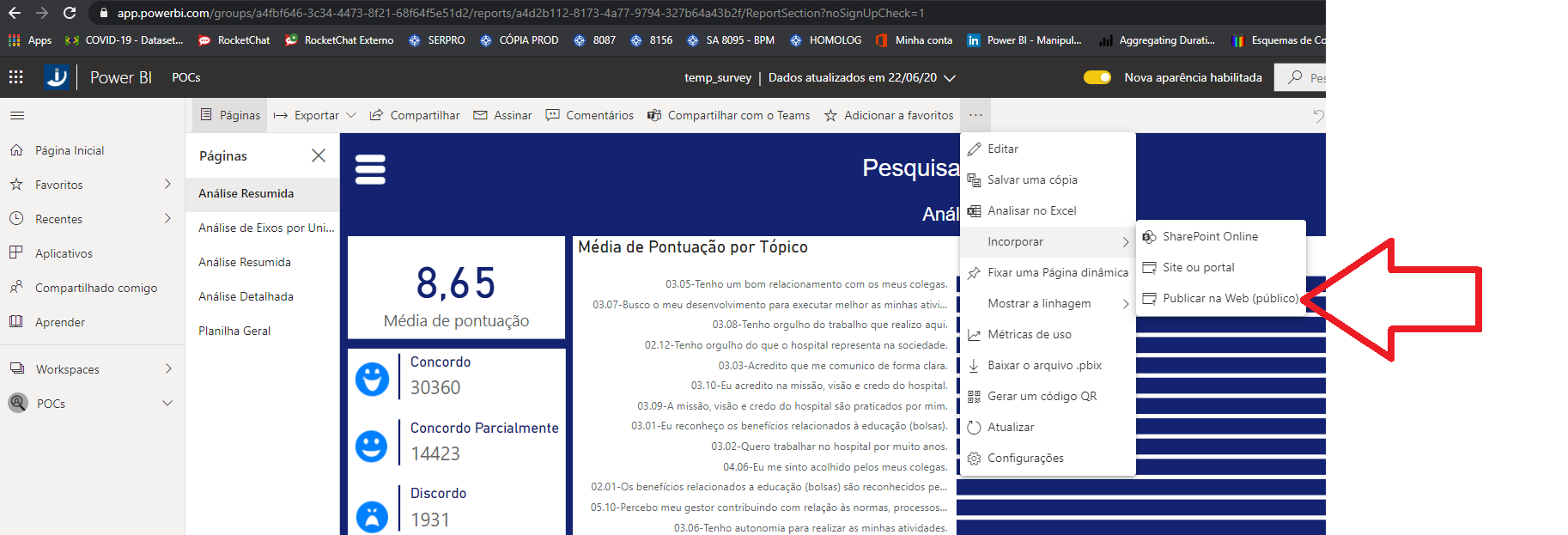Image resolution: width=1568 pixels, height=535 pixels.
Task: Choose Salvar uma cópia
Action: point(1048,179)
